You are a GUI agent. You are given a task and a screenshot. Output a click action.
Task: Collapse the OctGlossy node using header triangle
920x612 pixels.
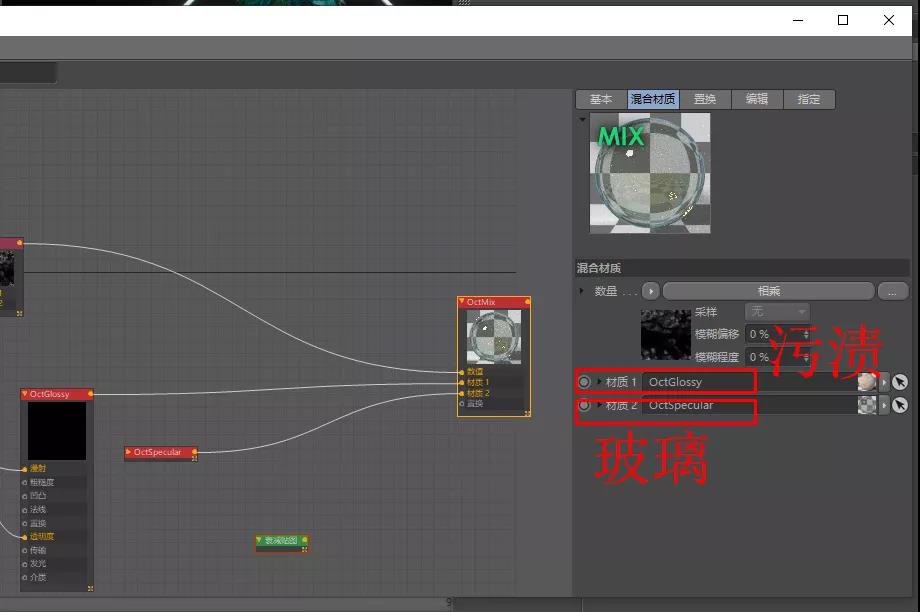[25, 394]
